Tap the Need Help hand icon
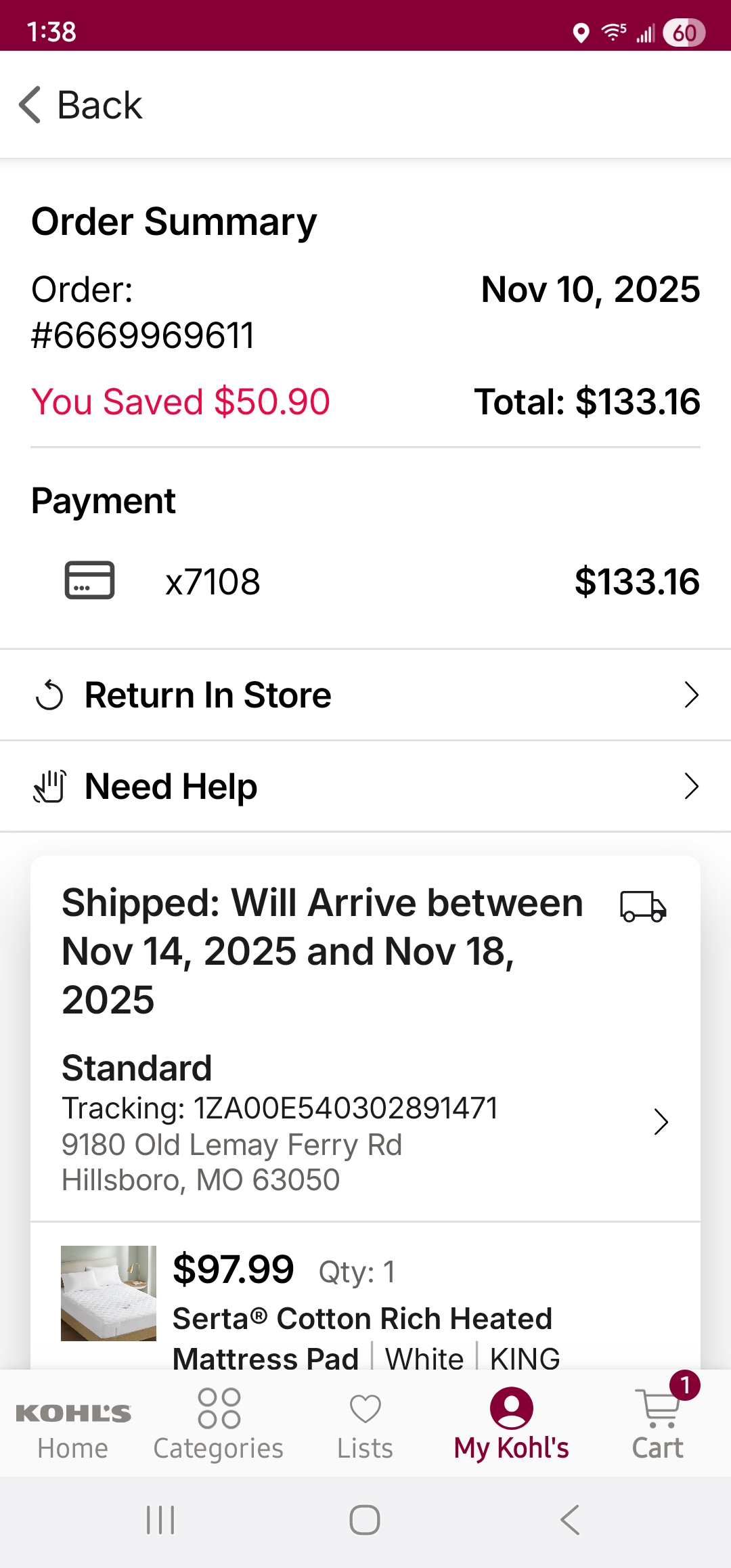 click(50, 786)
